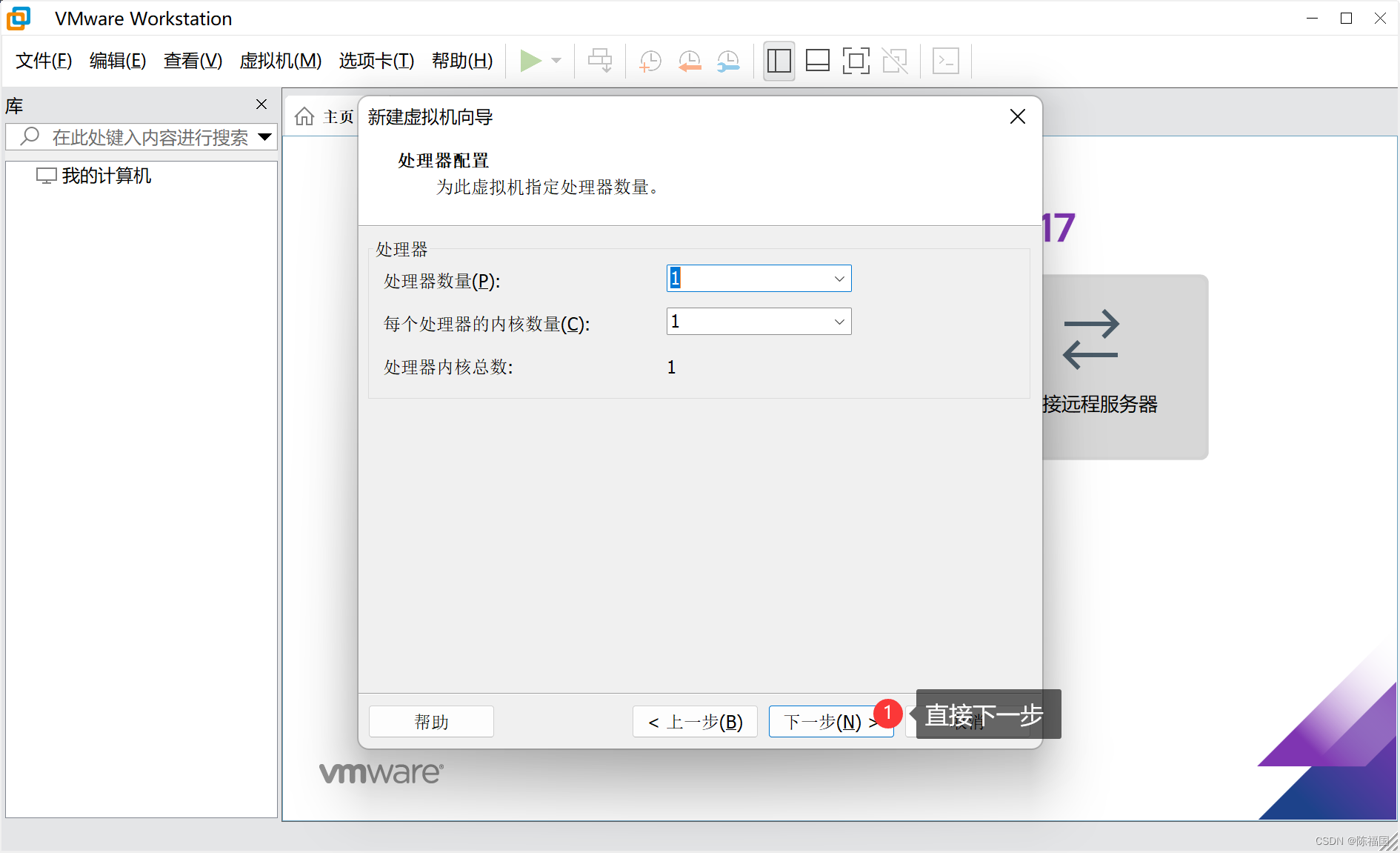Switch to the 主页 home tab
Image resolution: width=1400 pixels, height=853 pixels.
click(324, 117)
